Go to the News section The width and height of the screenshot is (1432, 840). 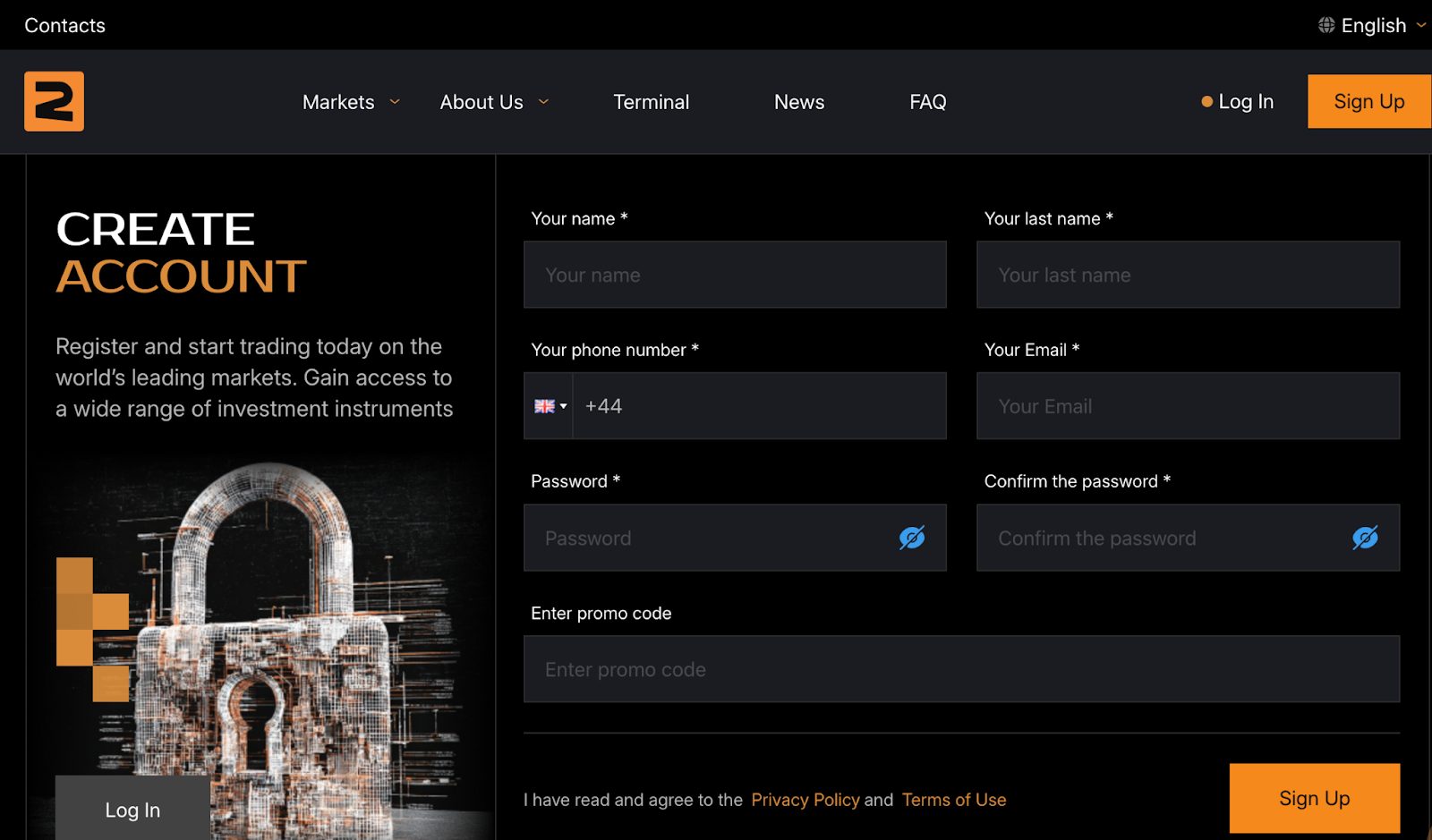click(x=798, y=102)
